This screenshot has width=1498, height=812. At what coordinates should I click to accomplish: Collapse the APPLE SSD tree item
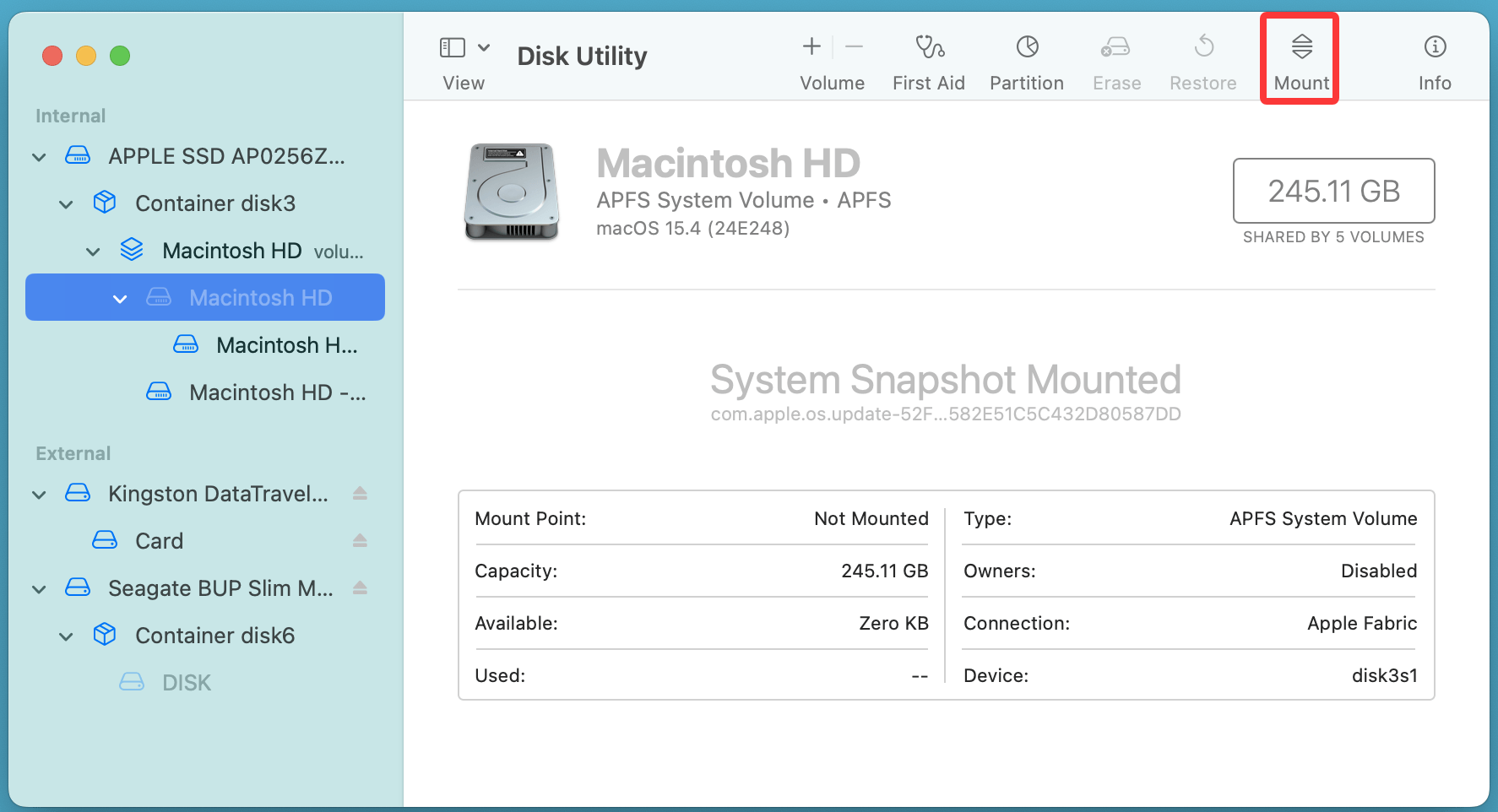point(38,156)
